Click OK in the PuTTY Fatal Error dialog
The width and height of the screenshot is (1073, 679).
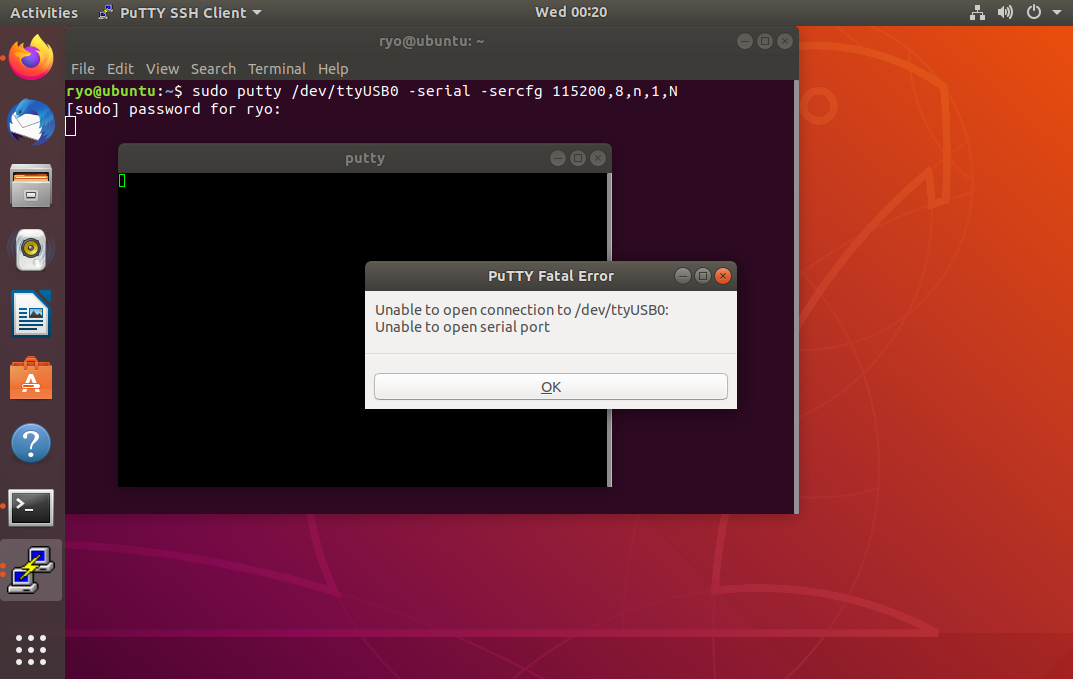point(550,387)
